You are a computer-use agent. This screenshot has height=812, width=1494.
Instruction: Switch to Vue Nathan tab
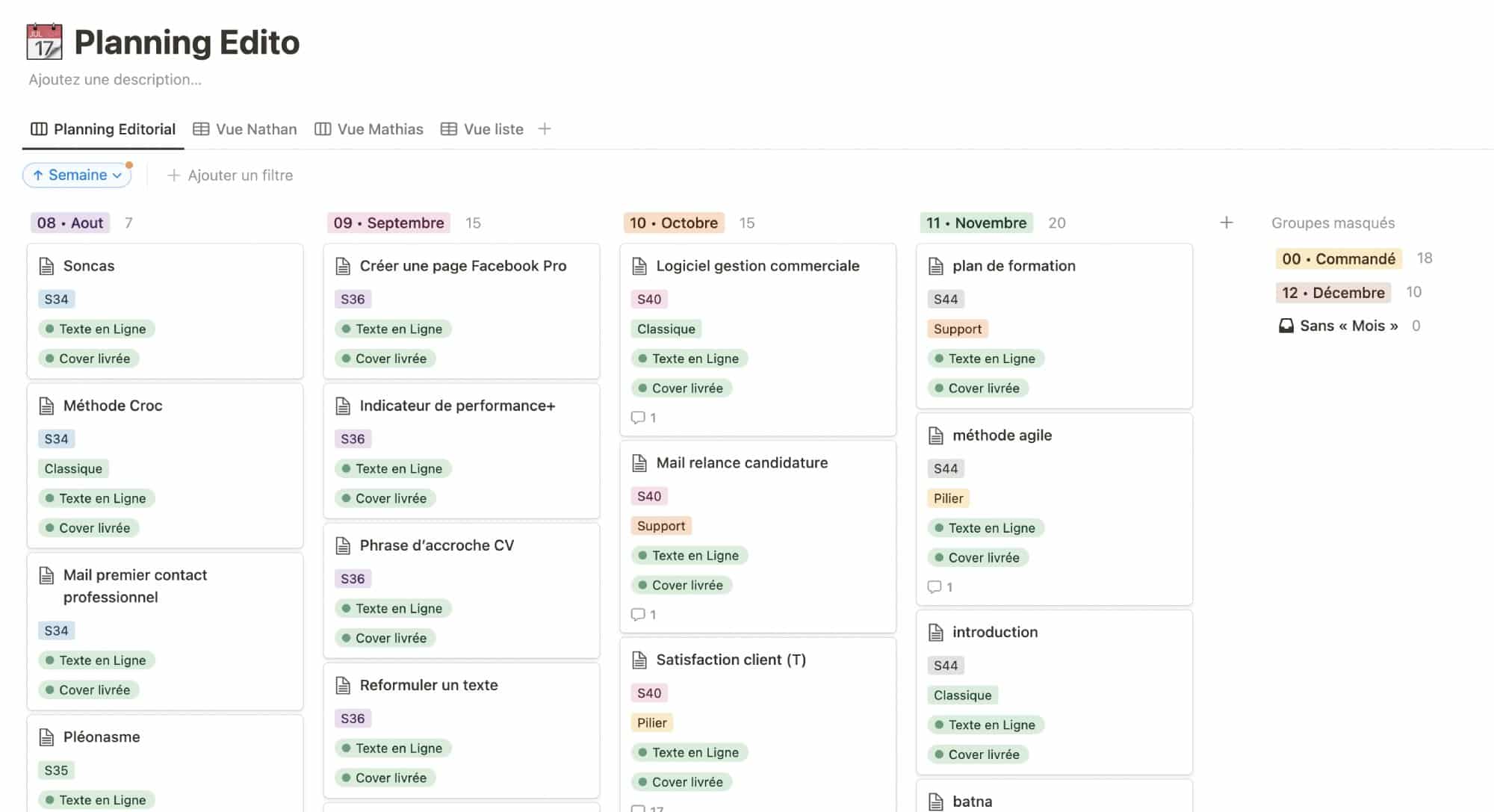point(245,129)
